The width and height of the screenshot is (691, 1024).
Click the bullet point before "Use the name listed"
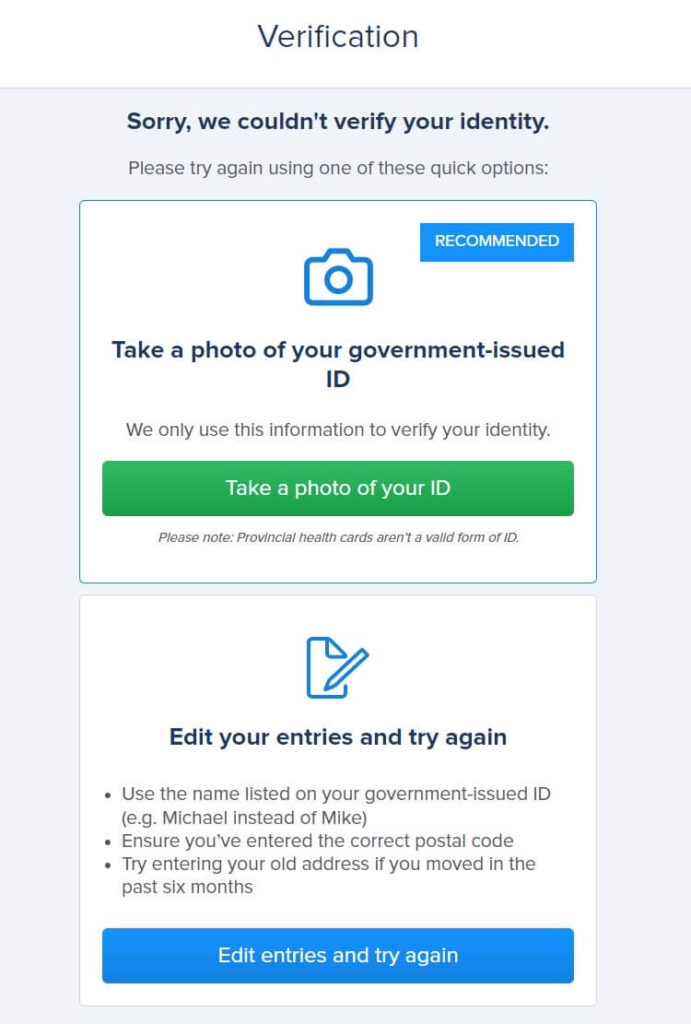click(108, 796)
